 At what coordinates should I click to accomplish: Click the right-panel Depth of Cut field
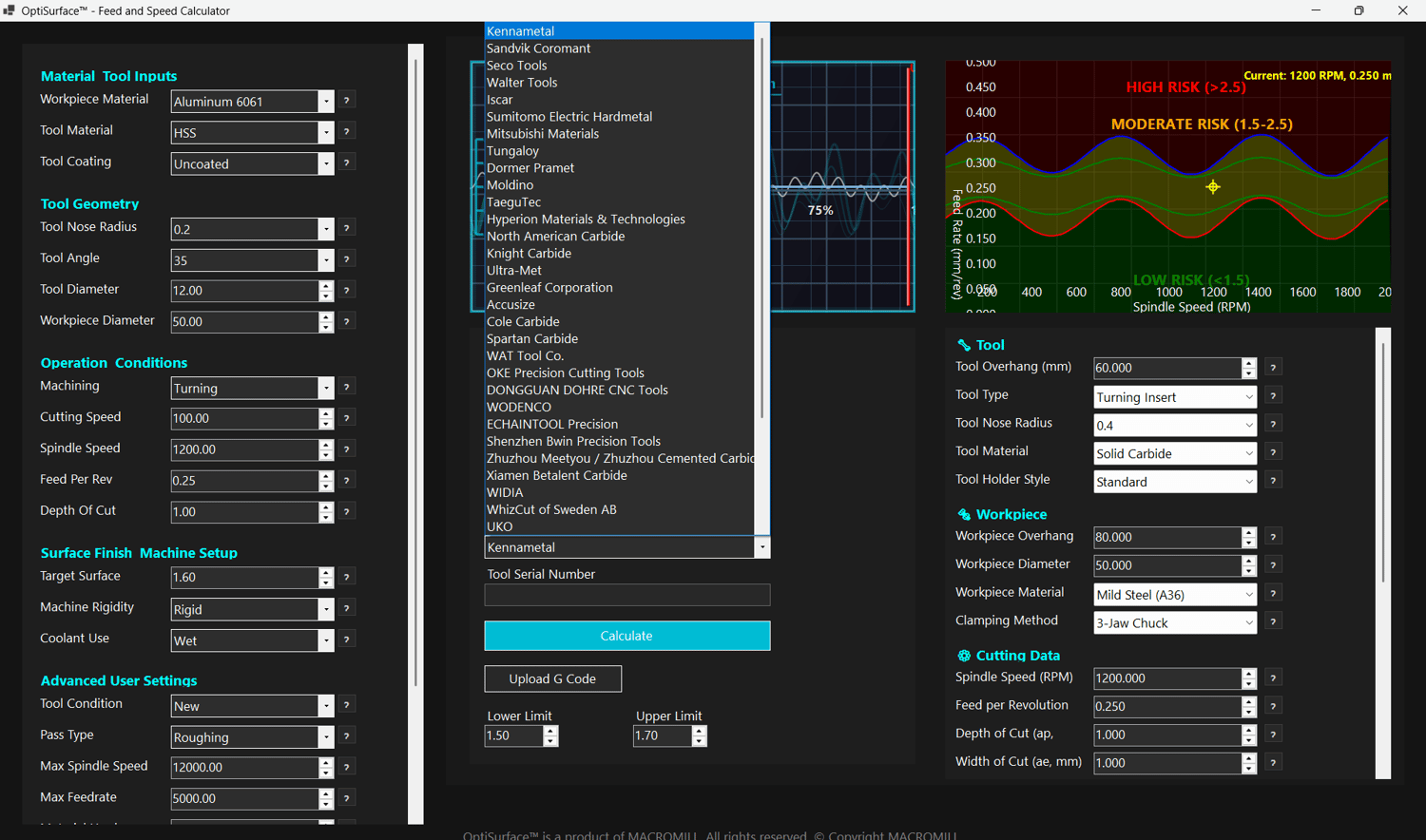1167,735
